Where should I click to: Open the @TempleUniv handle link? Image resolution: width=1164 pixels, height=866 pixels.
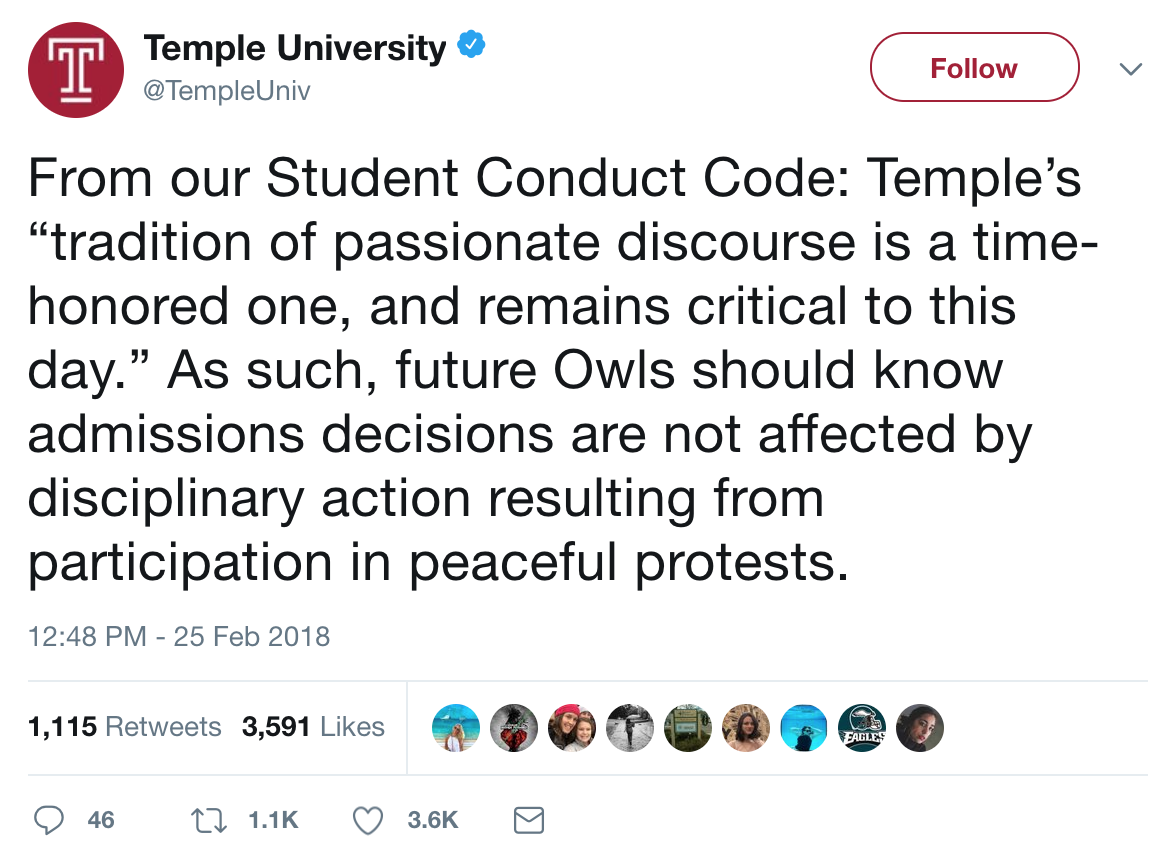pos(227,91)
